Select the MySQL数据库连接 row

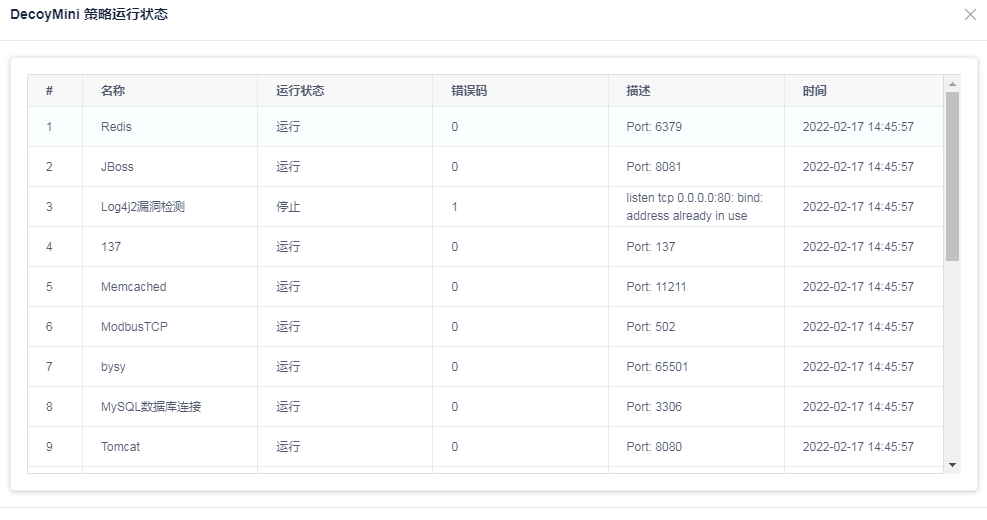[151, 407]
